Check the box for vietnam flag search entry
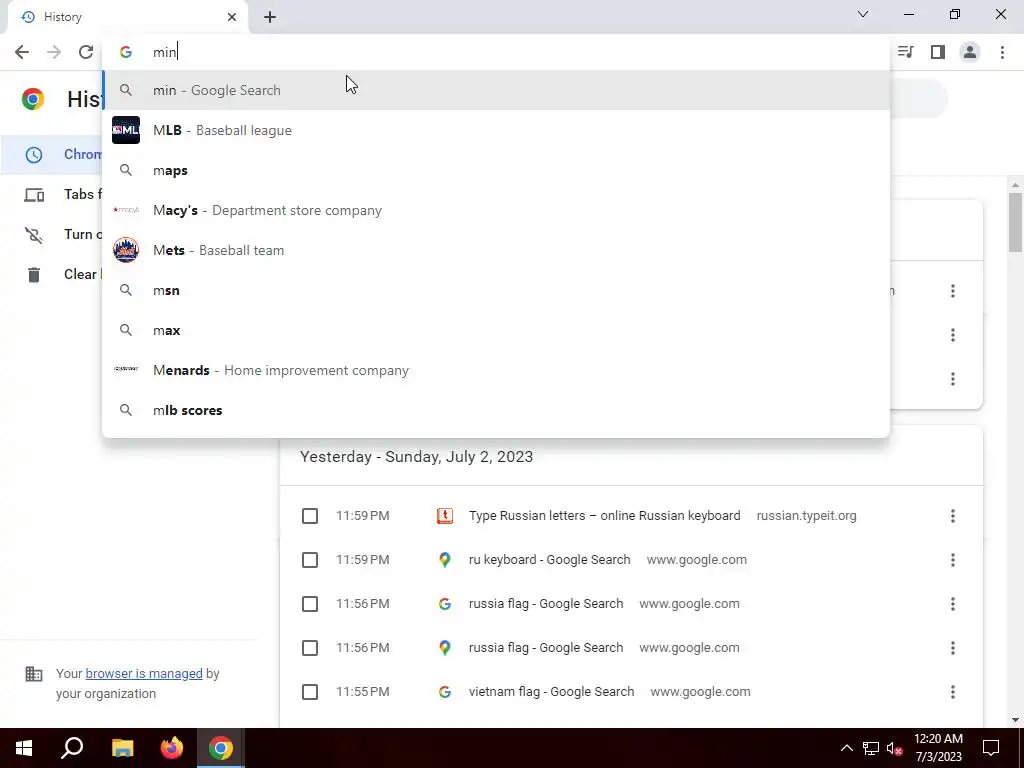The image size is (1024, 768). click(310, 692)
